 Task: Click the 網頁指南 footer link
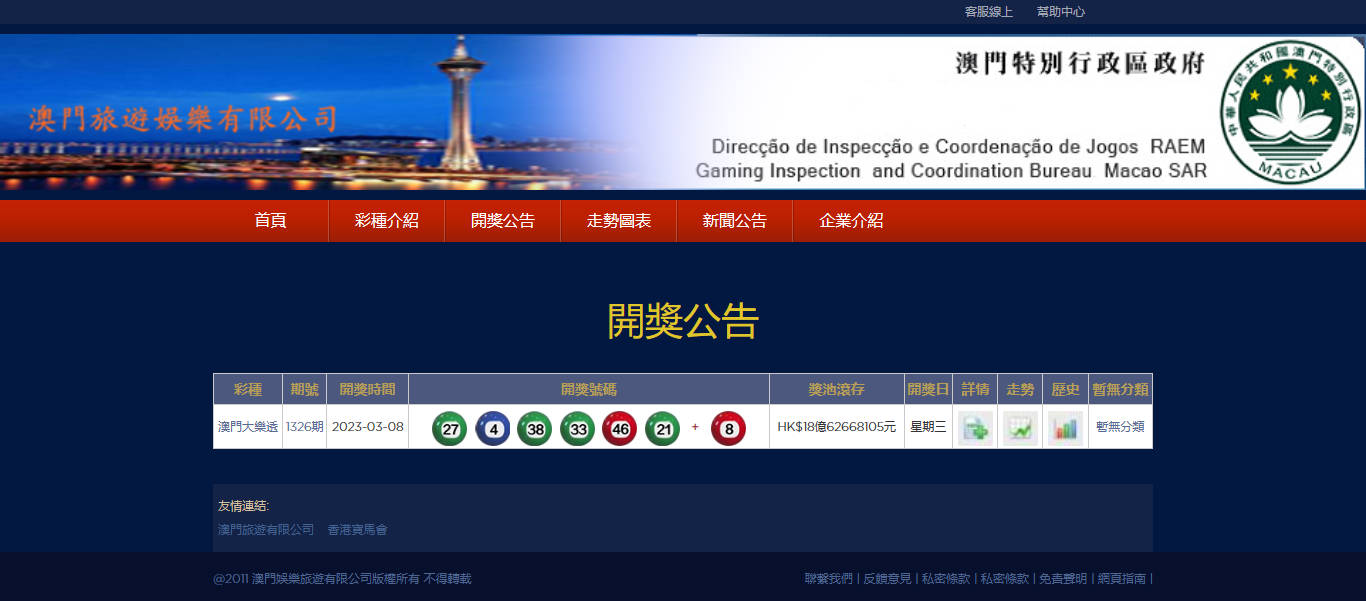pos(1121,579)
